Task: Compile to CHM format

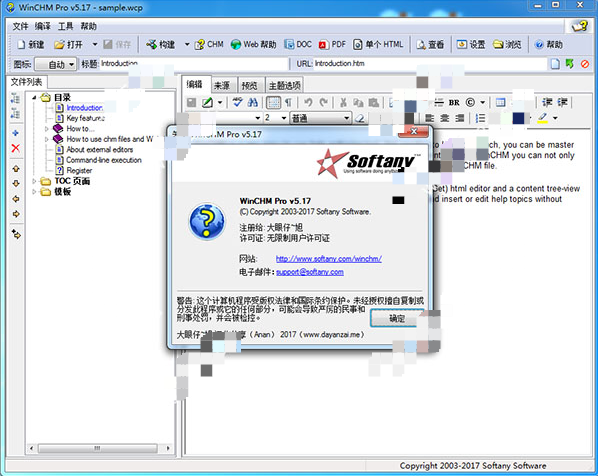Action: pos(209,45)
